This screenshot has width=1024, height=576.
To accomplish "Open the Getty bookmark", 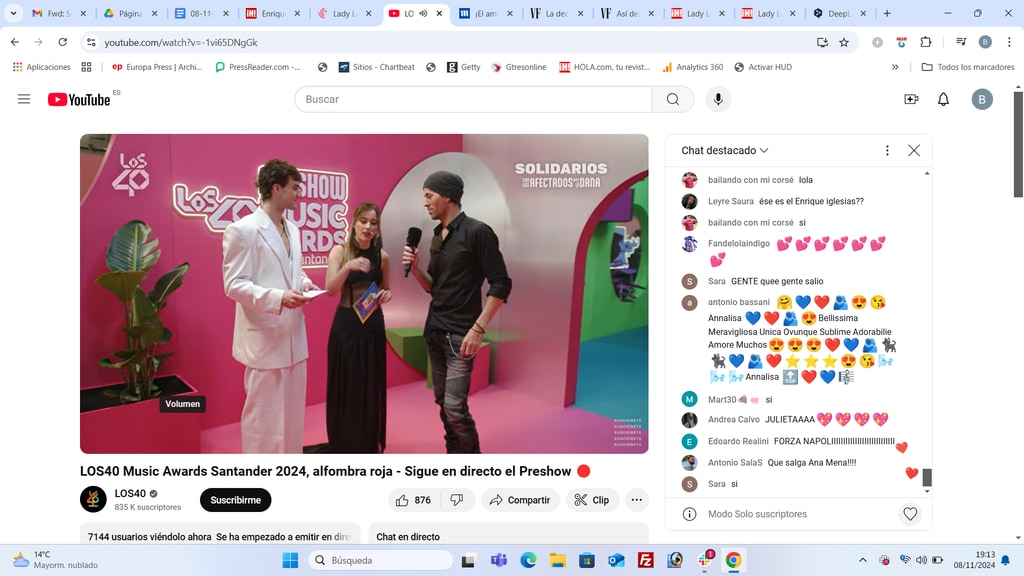I will click(x=464, y=67).
